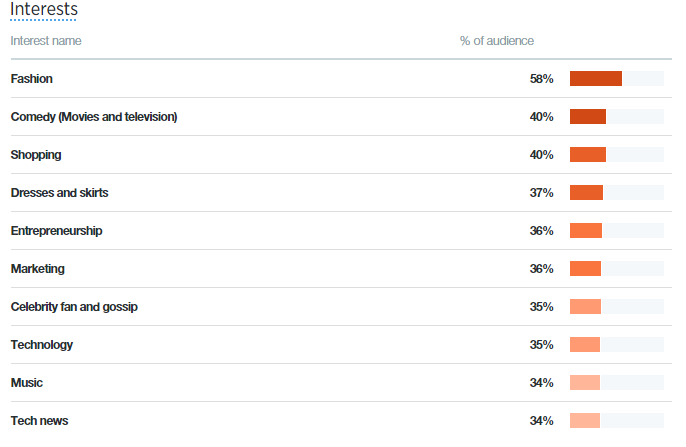686x447 pixels.
Task: Click the % of audience column header
Action: [497, 41]
